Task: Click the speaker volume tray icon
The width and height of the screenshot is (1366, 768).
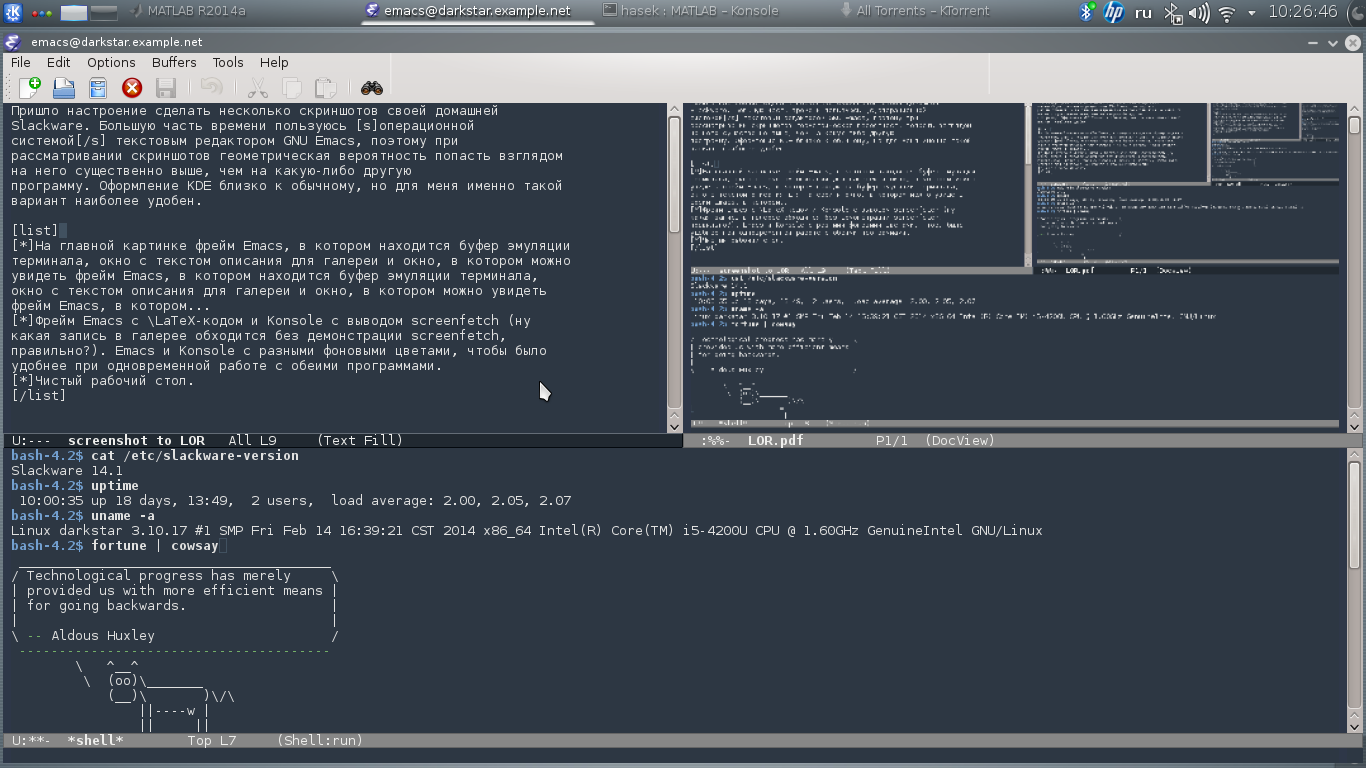Action: click(1198, 13)
